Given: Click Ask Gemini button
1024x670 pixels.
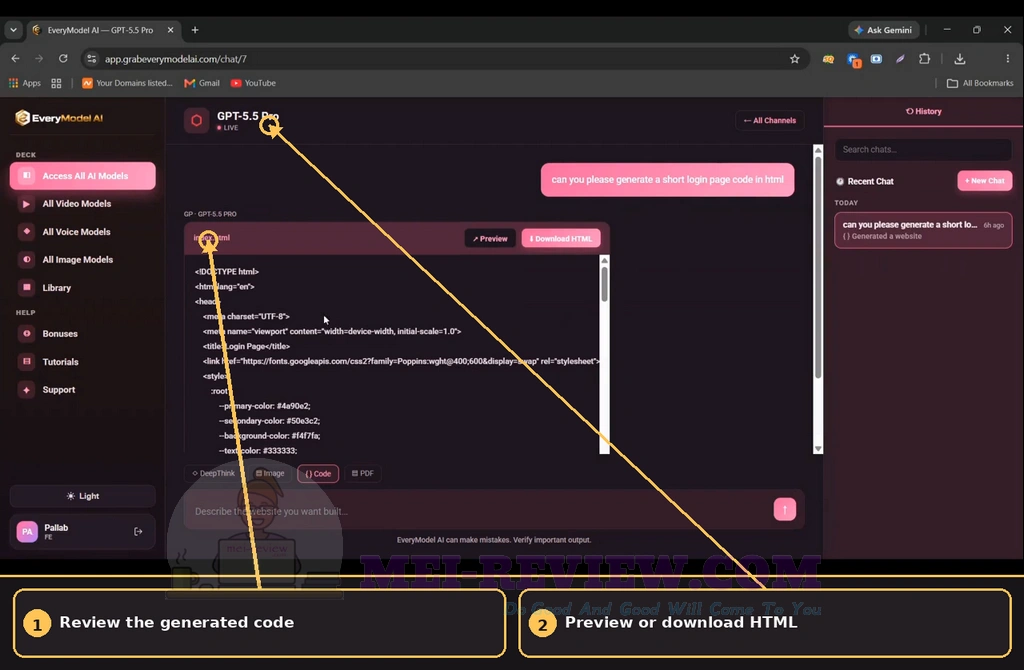Looking at the screenshot, I should [884, 30].
